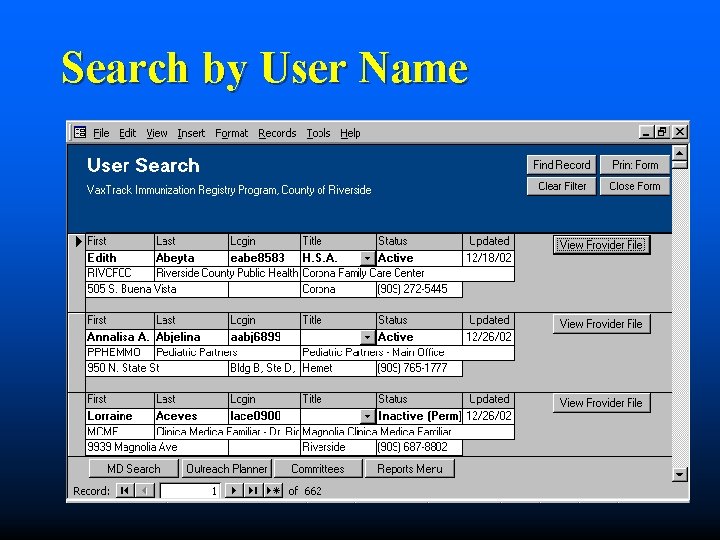
Task: Click the Find Record button
Action: pos(561,165)
